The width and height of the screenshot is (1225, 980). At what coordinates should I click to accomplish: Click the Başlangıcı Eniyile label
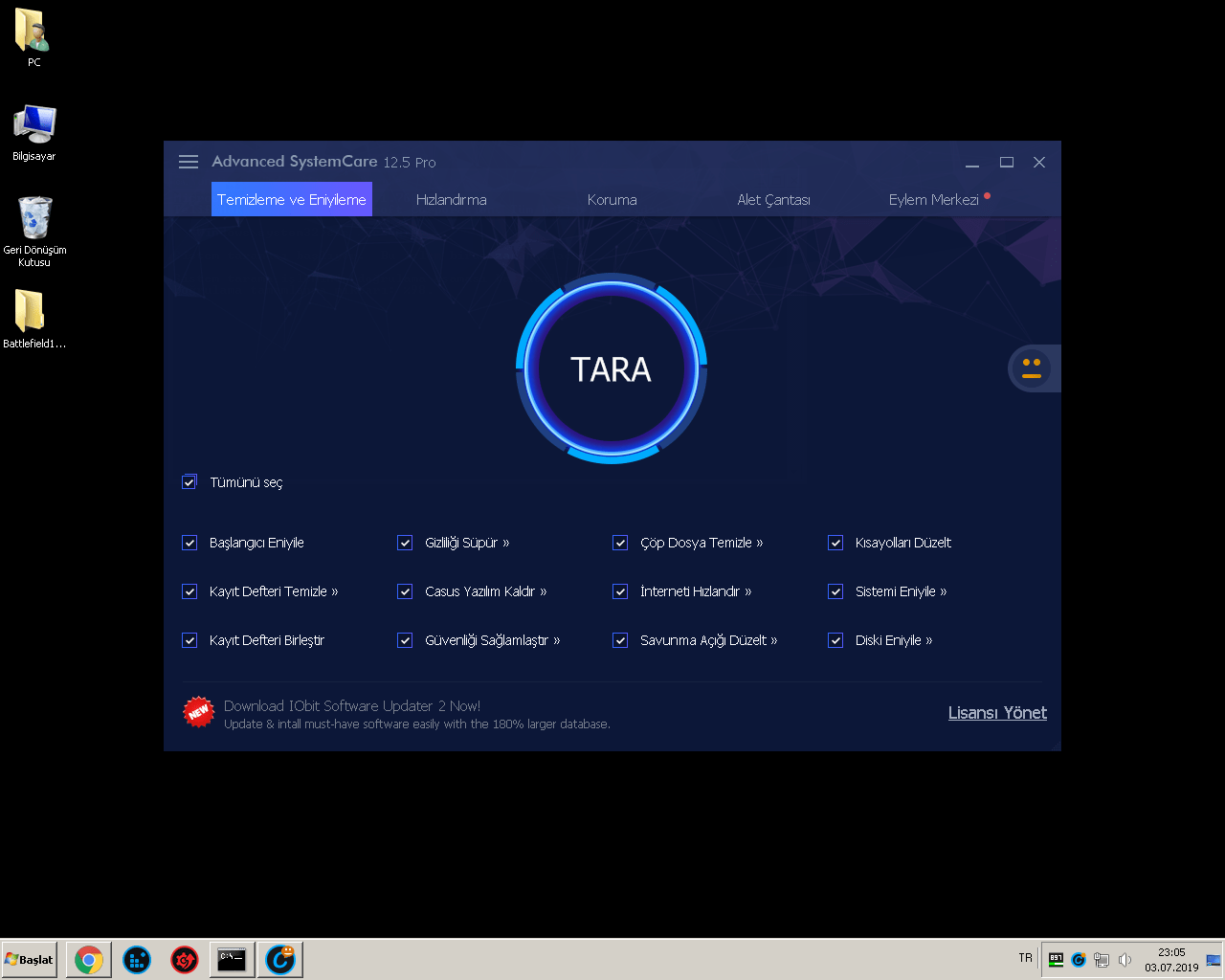[x=256, y=543]
